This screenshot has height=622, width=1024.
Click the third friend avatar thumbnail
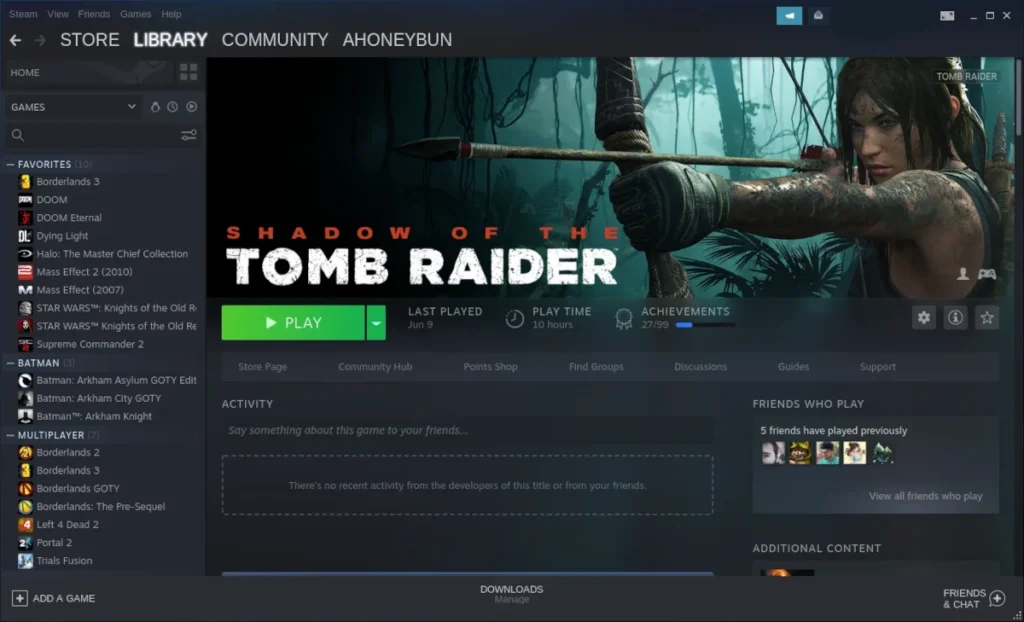click(827, 453)
